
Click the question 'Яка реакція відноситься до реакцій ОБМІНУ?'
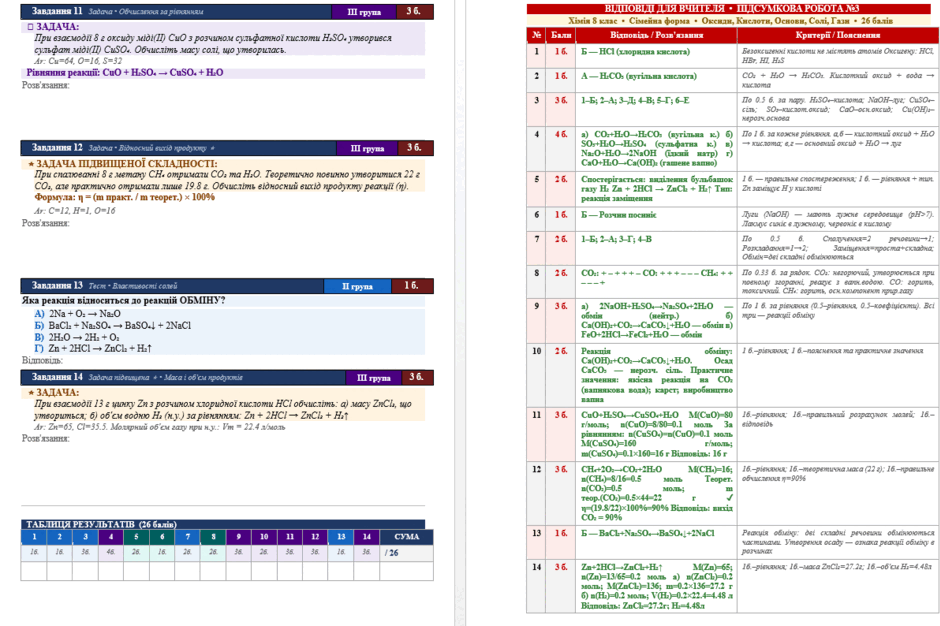point(123,300)
